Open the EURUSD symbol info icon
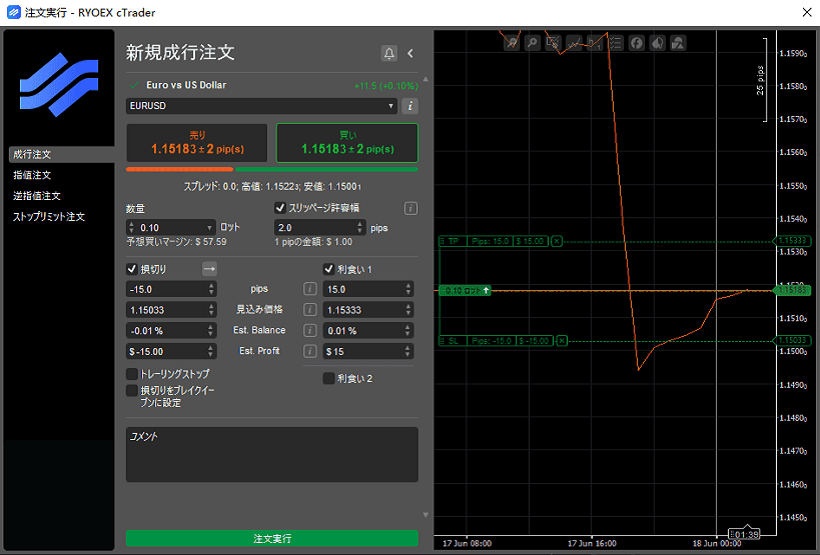The height and width of the screenshot is (555, 820). pos(410,106)
